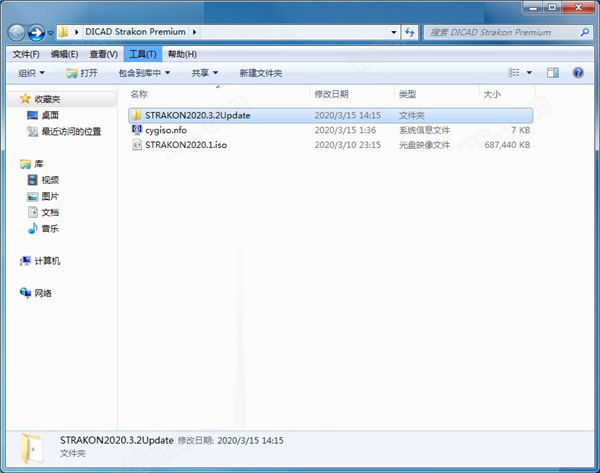Click the large folder thumbnail in details pane
This screenshot has height=473, width=600.
click(31, 449)
